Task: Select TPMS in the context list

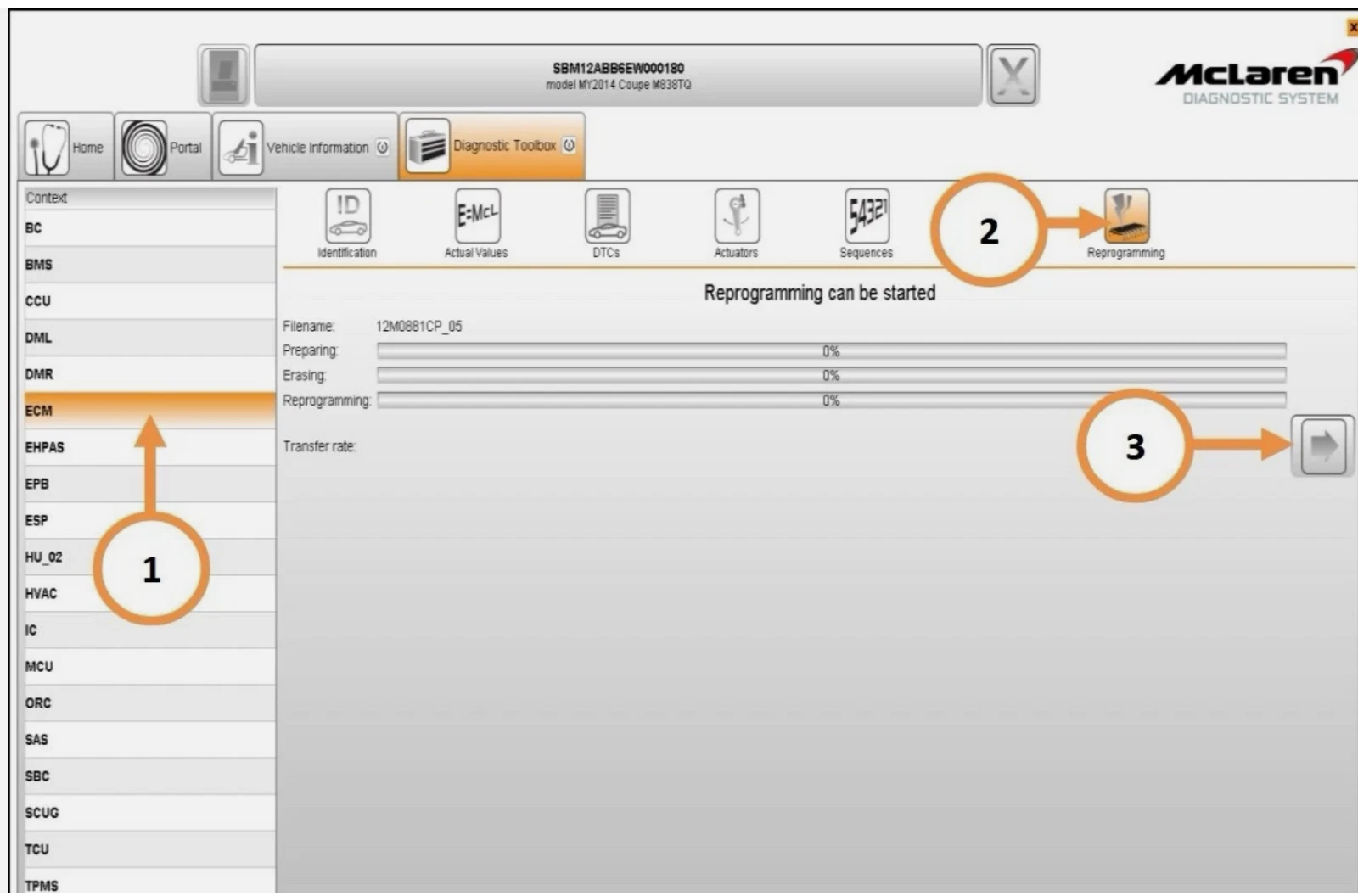Action: 149,882
